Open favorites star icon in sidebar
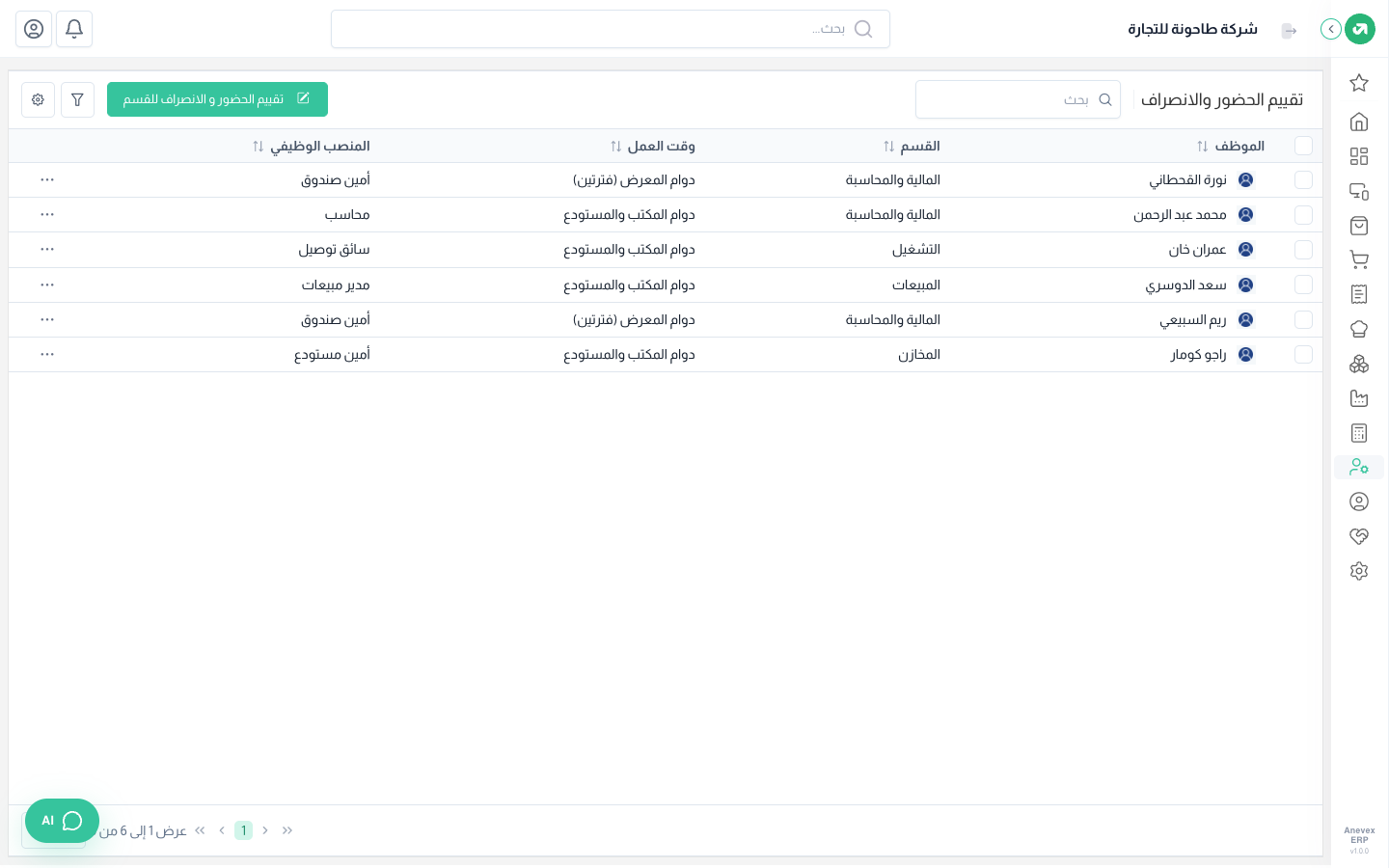 tap(1359, 83)
